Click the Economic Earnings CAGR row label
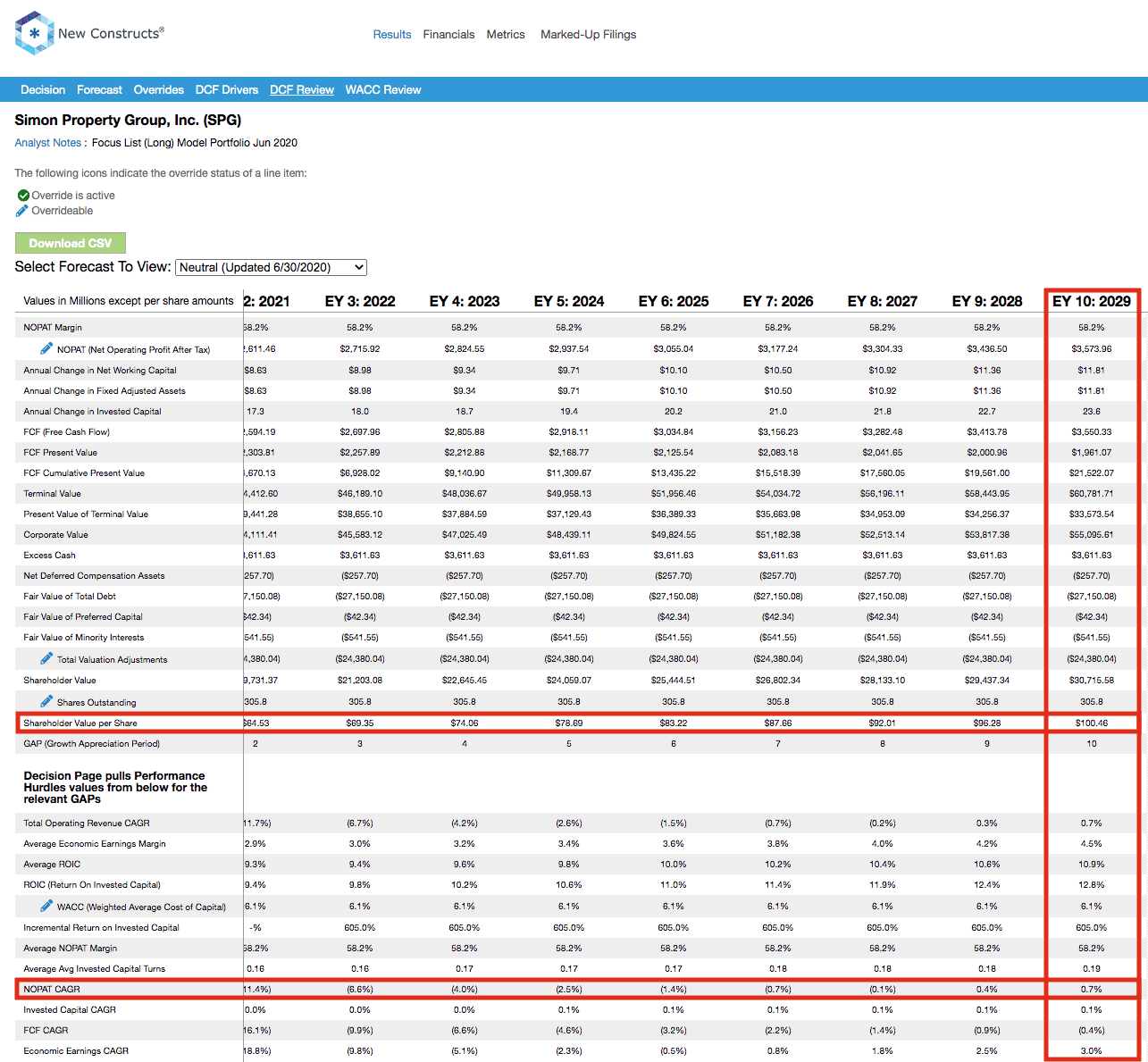 click(76, 1051)
